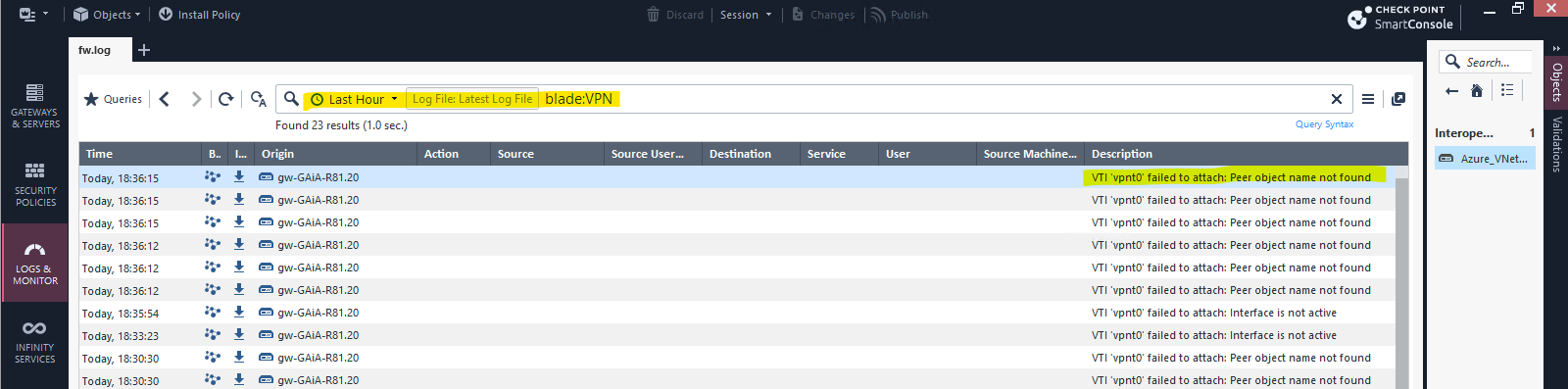Click the Publish button
Viewport: 1568px width, 389px height.
900,15
